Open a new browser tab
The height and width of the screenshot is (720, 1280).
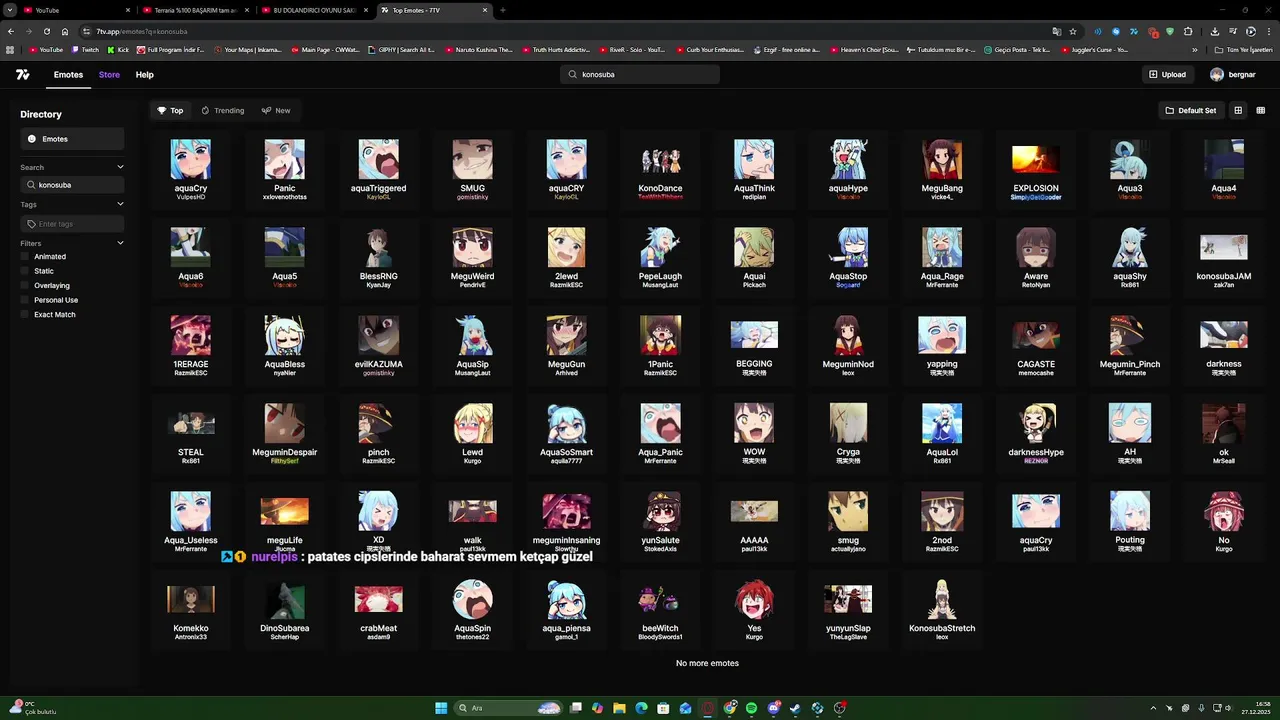502,10
